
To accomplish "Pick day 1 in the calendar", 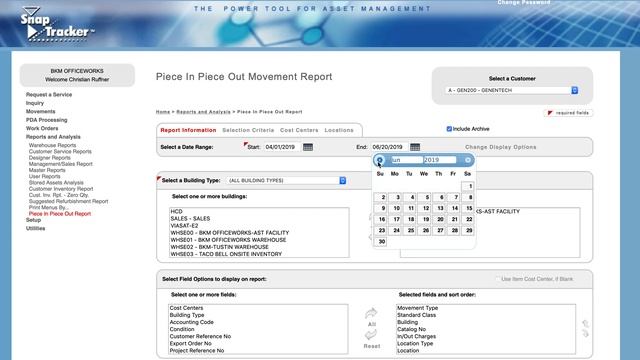I will (468, 186).
